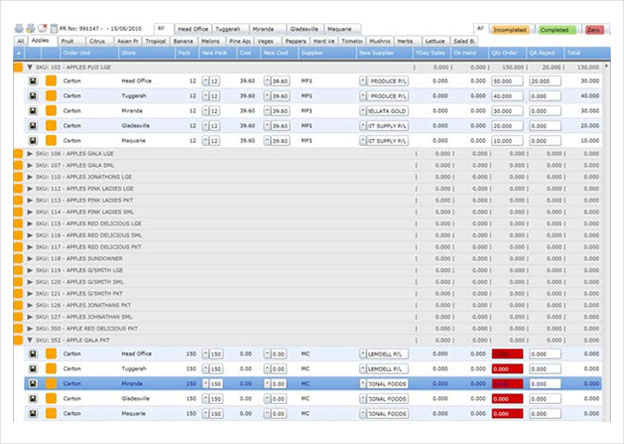The height and width of the screenshot is (444, 624).
Task: Filter by Incompleted status
Action: coord(509,30)
